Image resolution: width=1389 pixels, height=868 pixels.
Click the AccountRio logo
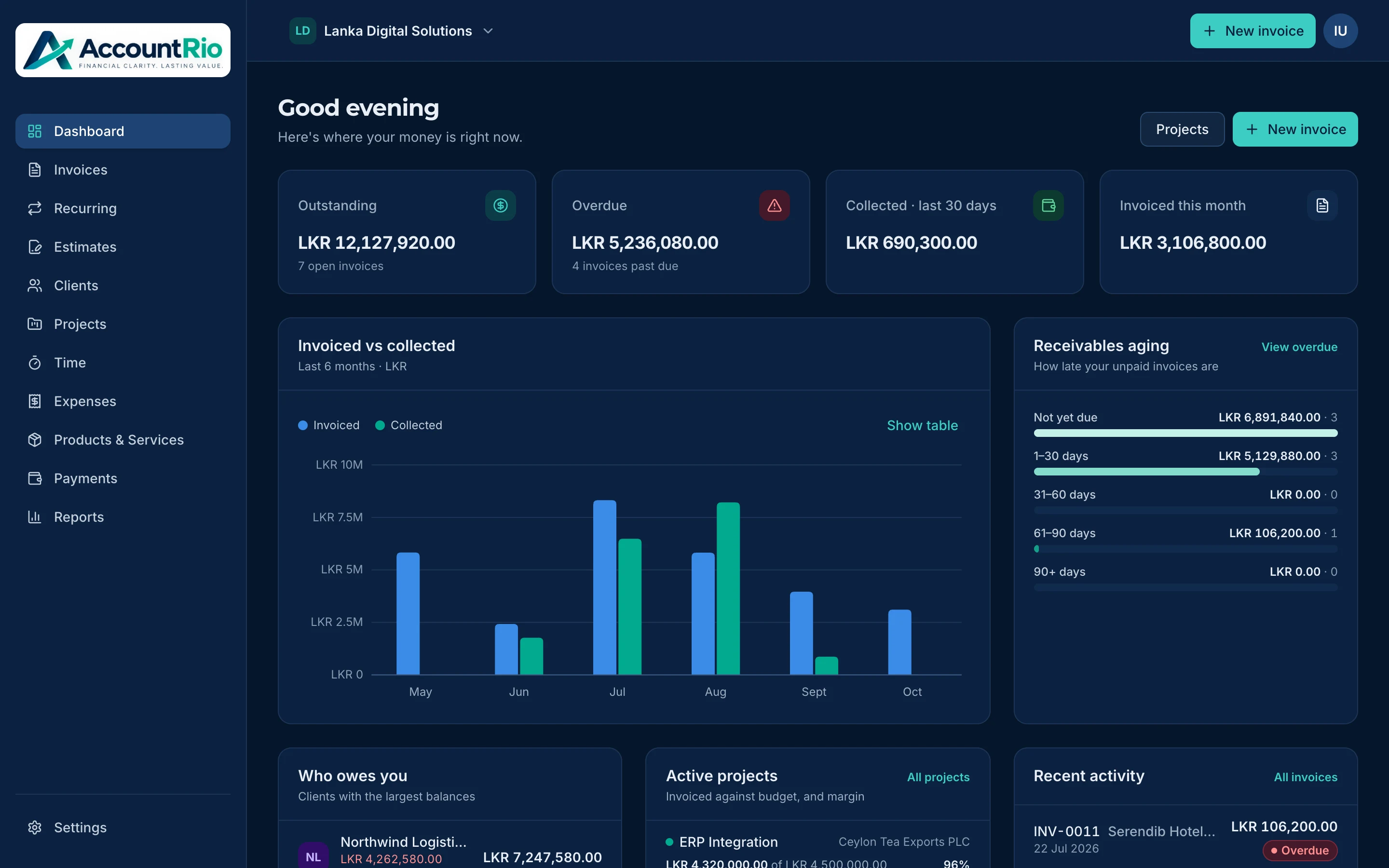click(x=123, y=50)
